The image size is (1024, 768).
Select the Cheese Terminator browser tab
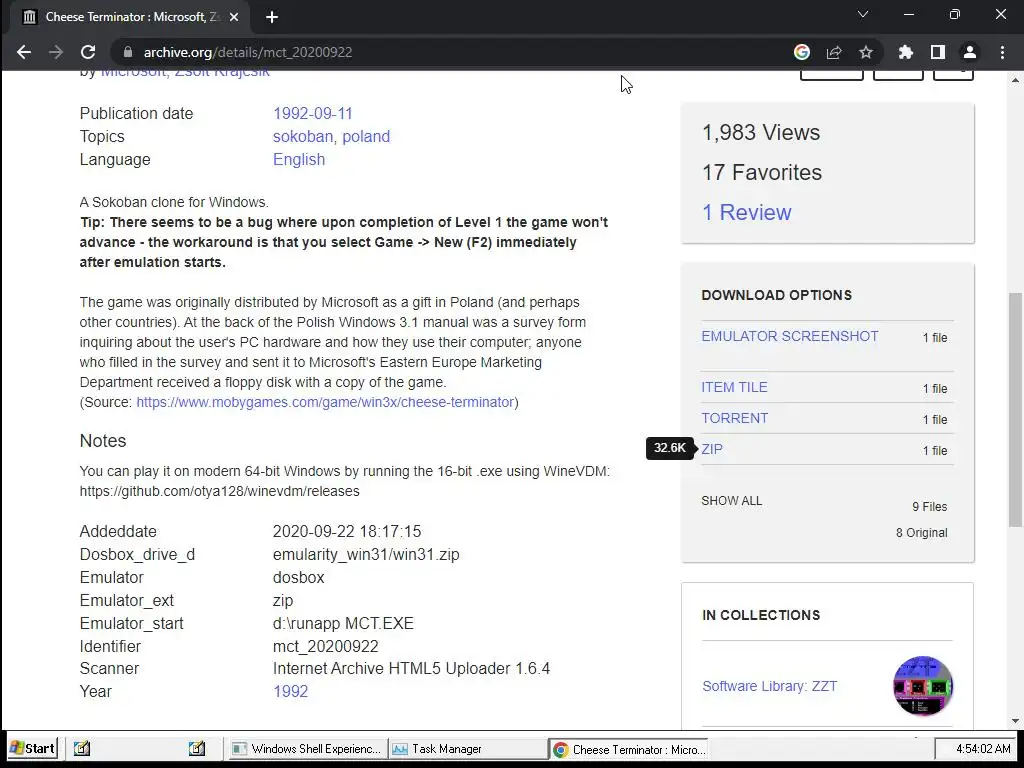(131, 17)
